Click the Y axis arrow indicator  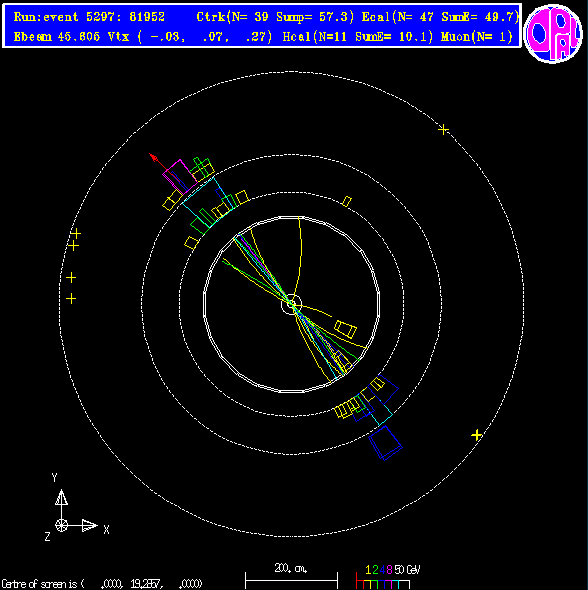61,497
